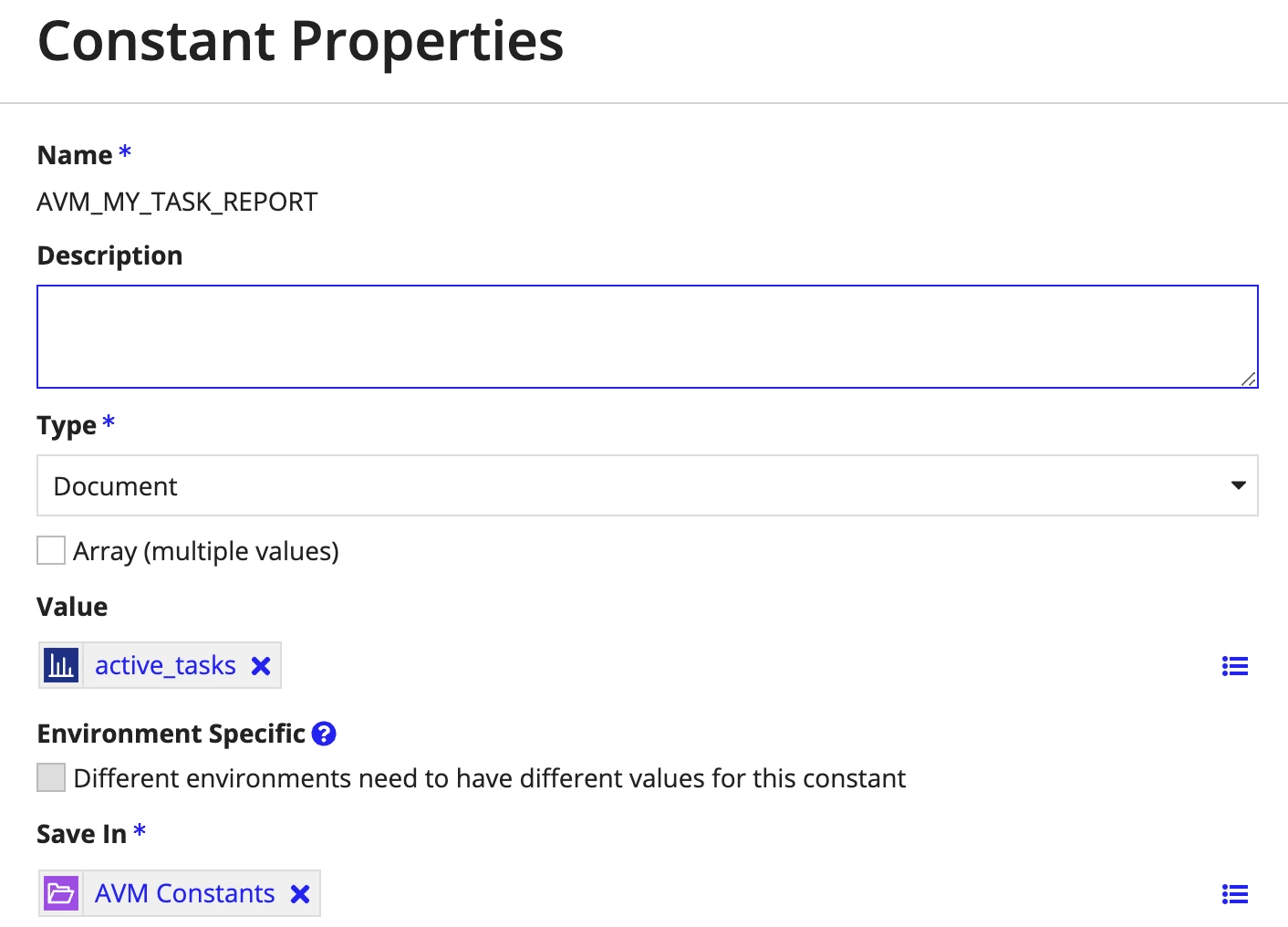
Task: Click the Constant Properties heading
Action: click(301, 42)
